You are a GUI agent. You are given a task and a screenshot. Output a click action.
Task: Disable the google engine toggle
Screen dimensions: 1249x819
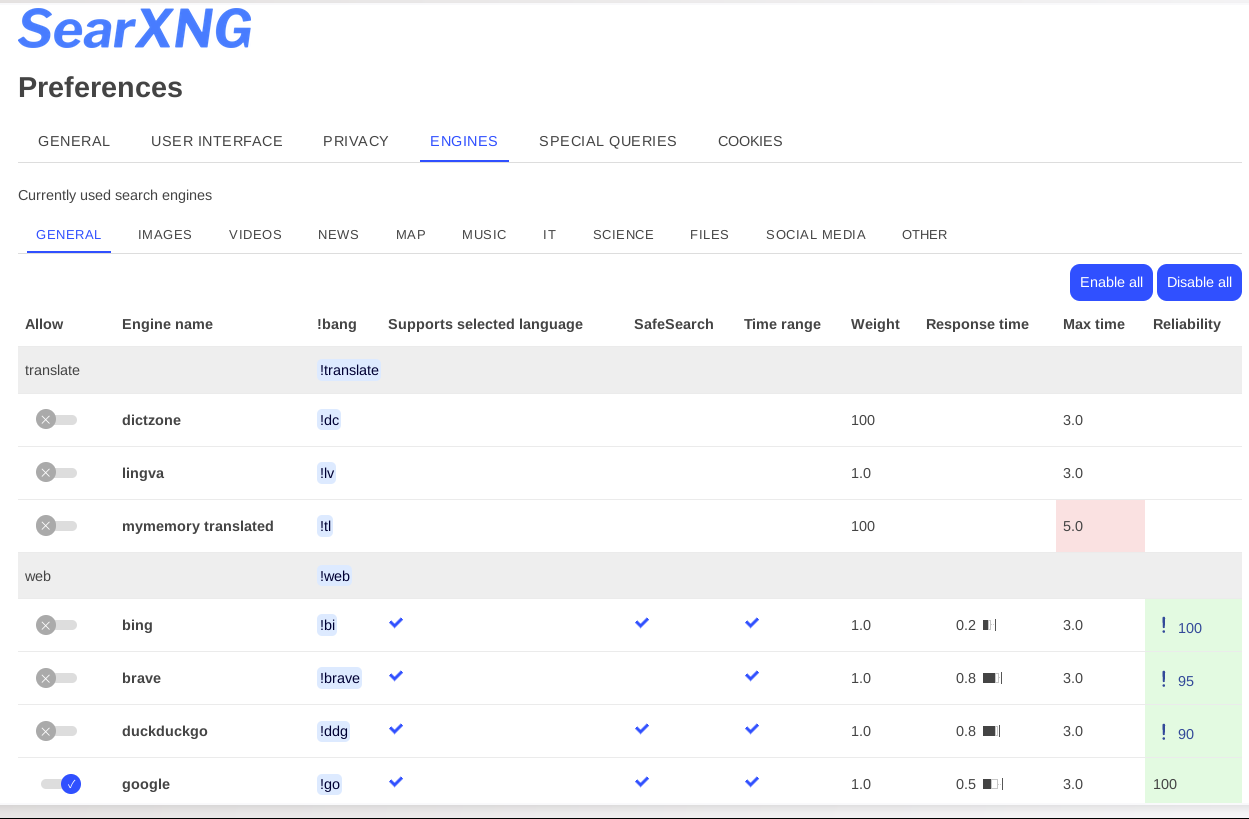[x=61, y=784]
